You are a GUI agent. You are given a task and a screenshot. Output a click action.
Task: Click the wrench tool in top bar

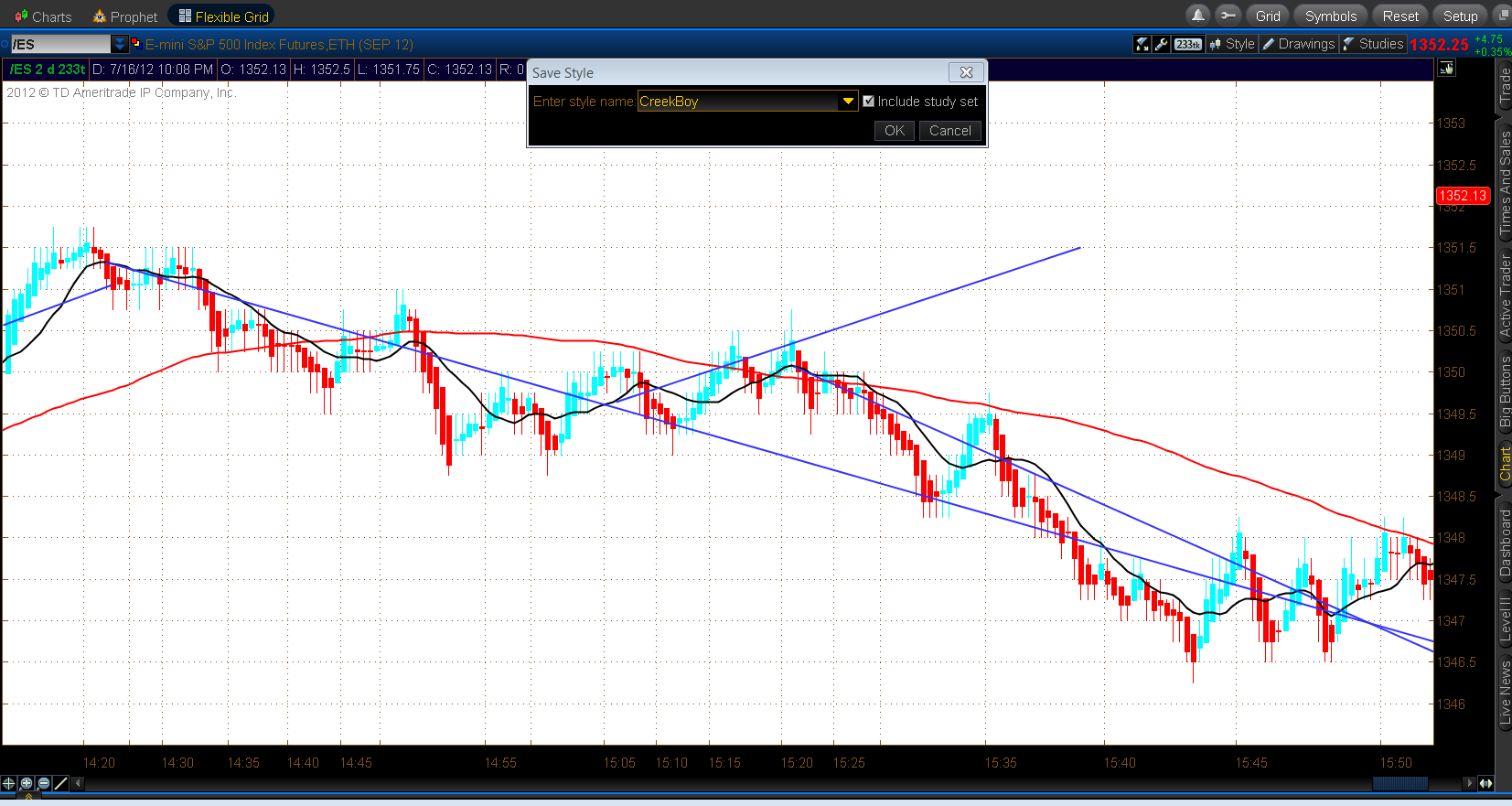[x=1228, y=16]
